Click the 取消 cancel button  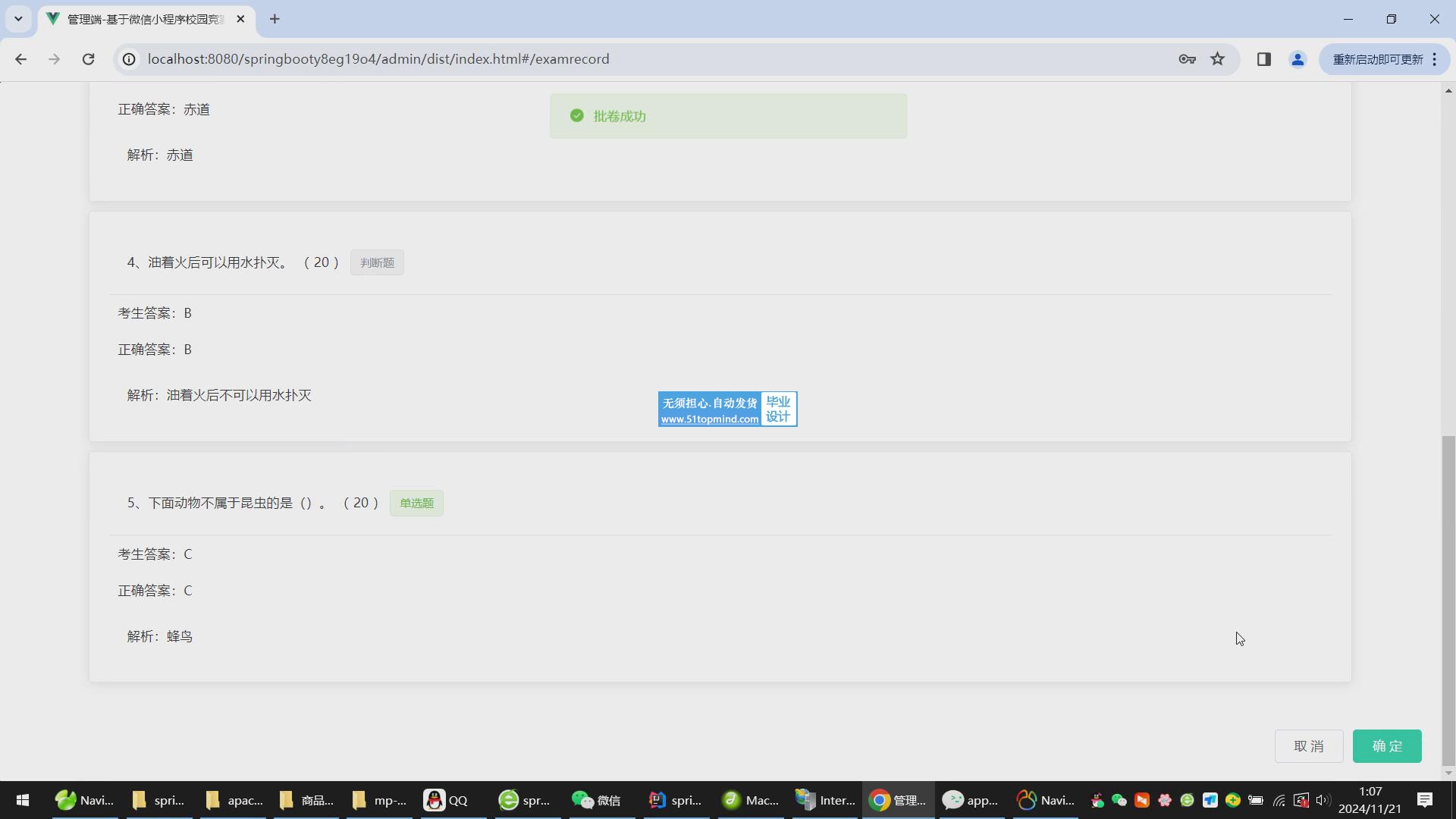pyautogui.click(x=1308, y=746)
